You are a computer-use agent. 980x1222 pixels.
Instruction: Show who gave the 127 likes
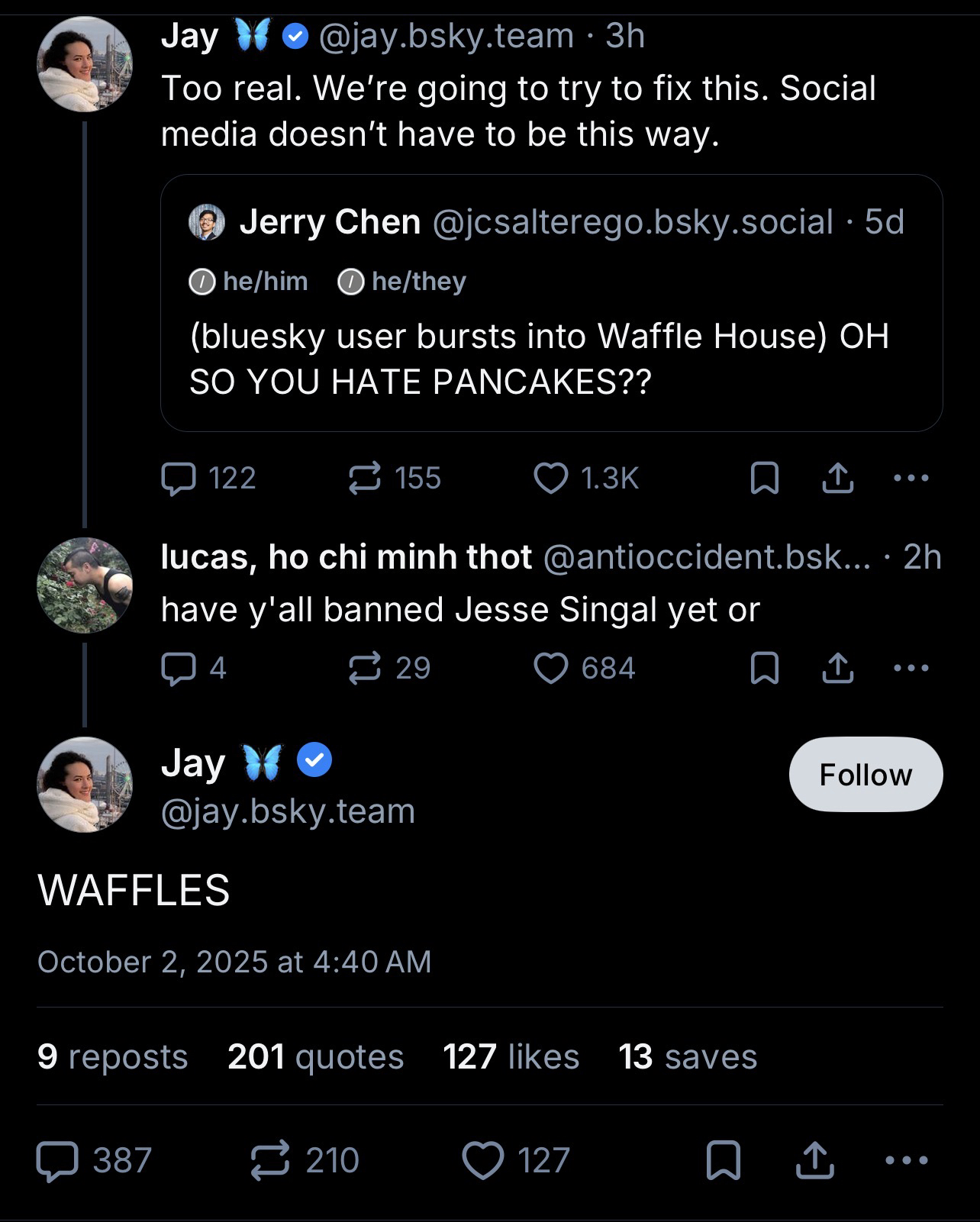511,1057
